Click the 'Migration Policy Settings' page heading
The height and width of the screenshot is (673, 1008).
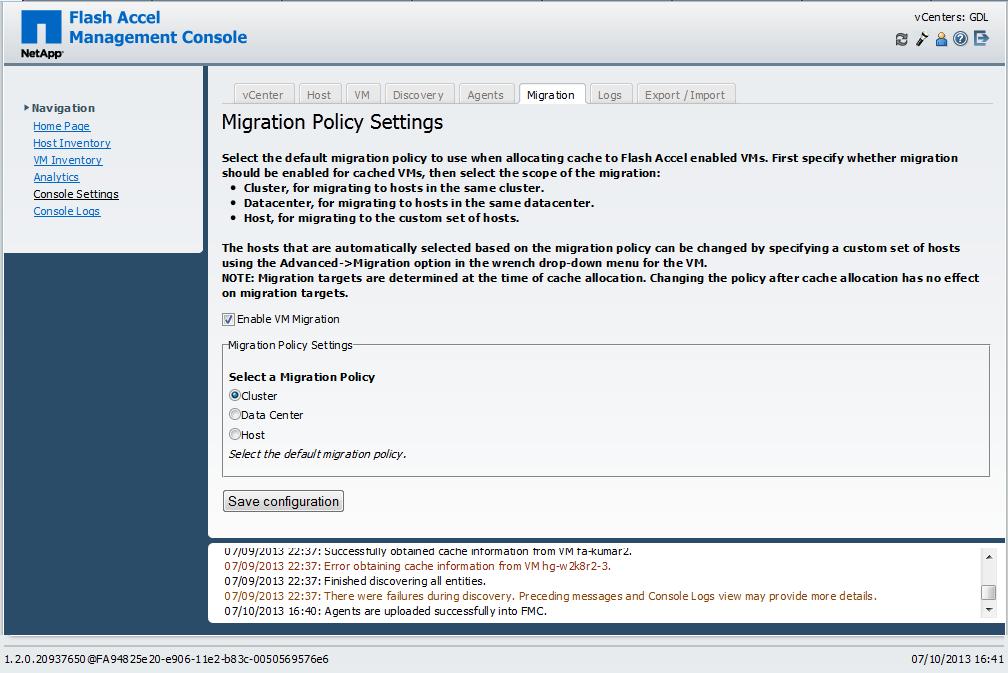(x=332, y=122)
